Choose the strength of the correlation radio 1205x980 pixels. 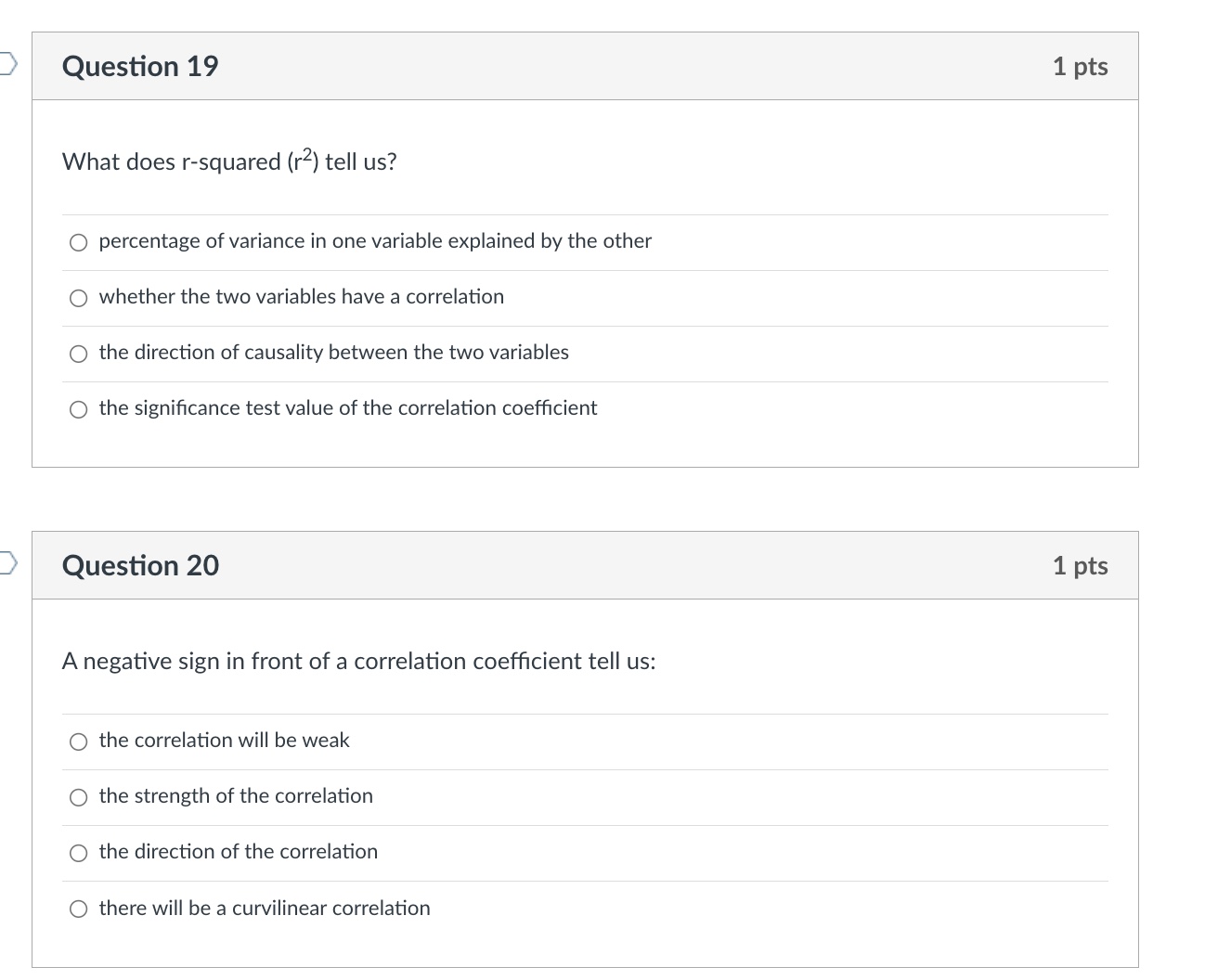pyautogui.click(x=79, y=797)
